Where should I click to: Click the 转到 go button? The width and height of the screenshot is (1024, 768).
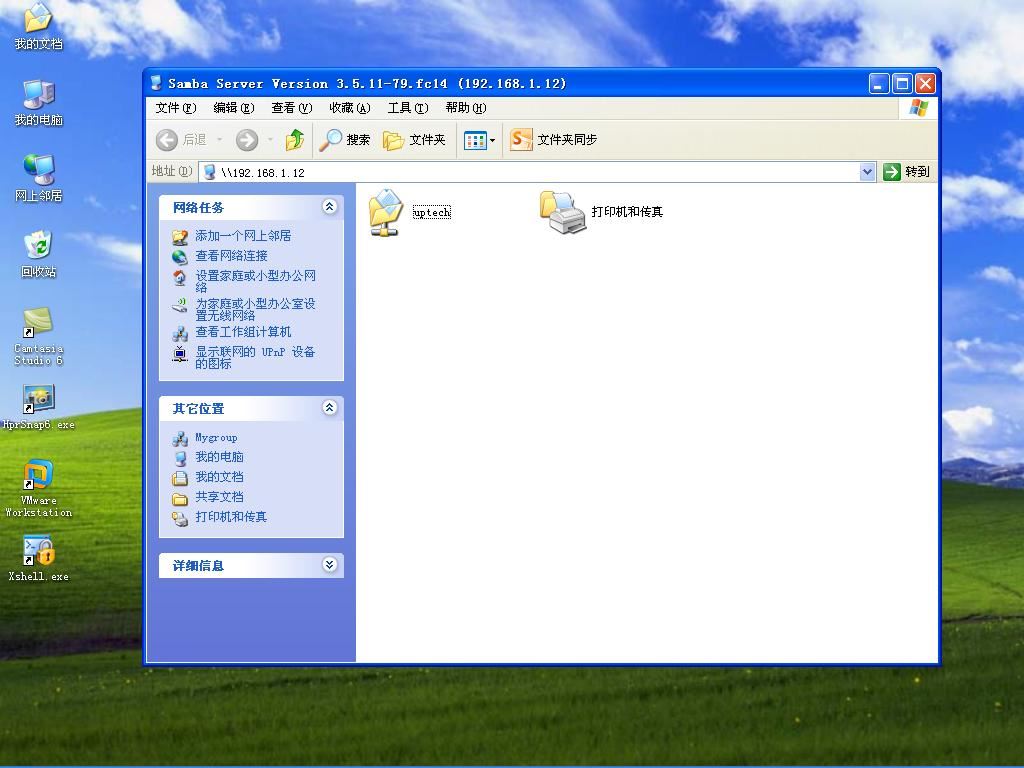pyautogui.click(x=906, y=172)
